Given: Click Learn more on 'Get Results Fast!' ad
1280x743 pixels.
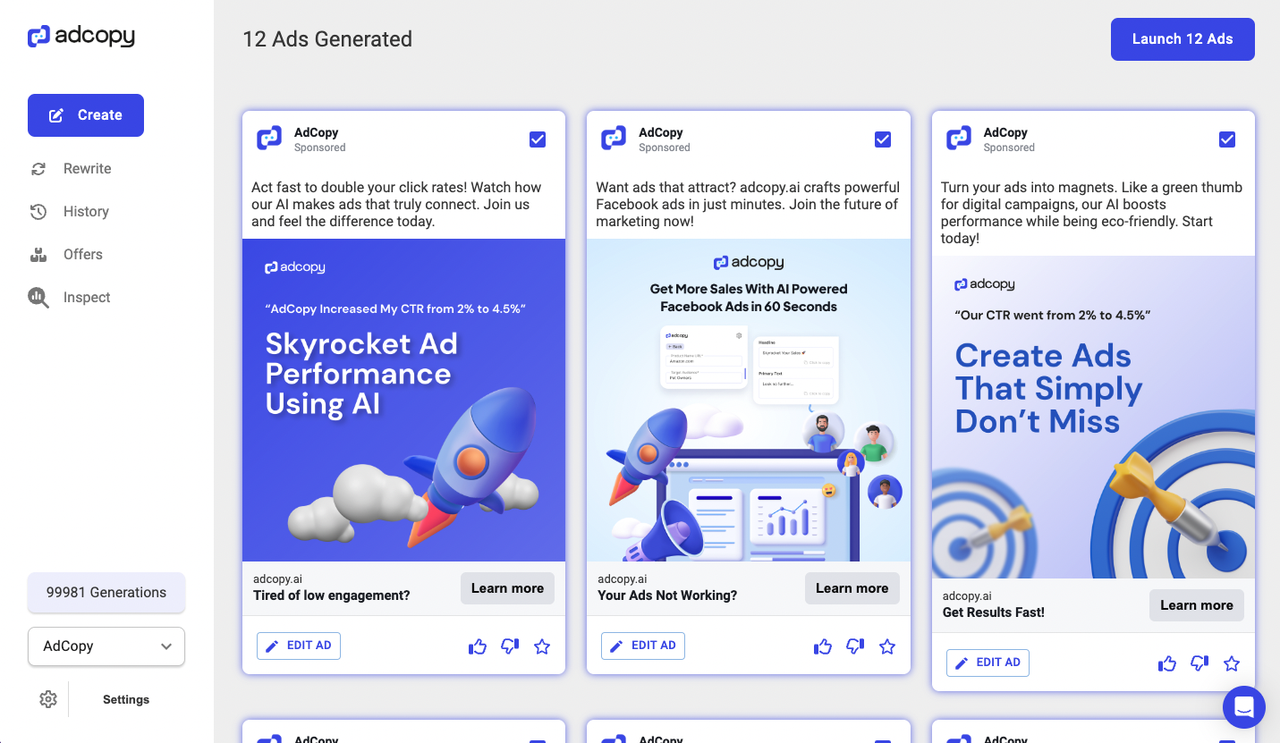Looking at the screenshot, I should pos(1197,605).
